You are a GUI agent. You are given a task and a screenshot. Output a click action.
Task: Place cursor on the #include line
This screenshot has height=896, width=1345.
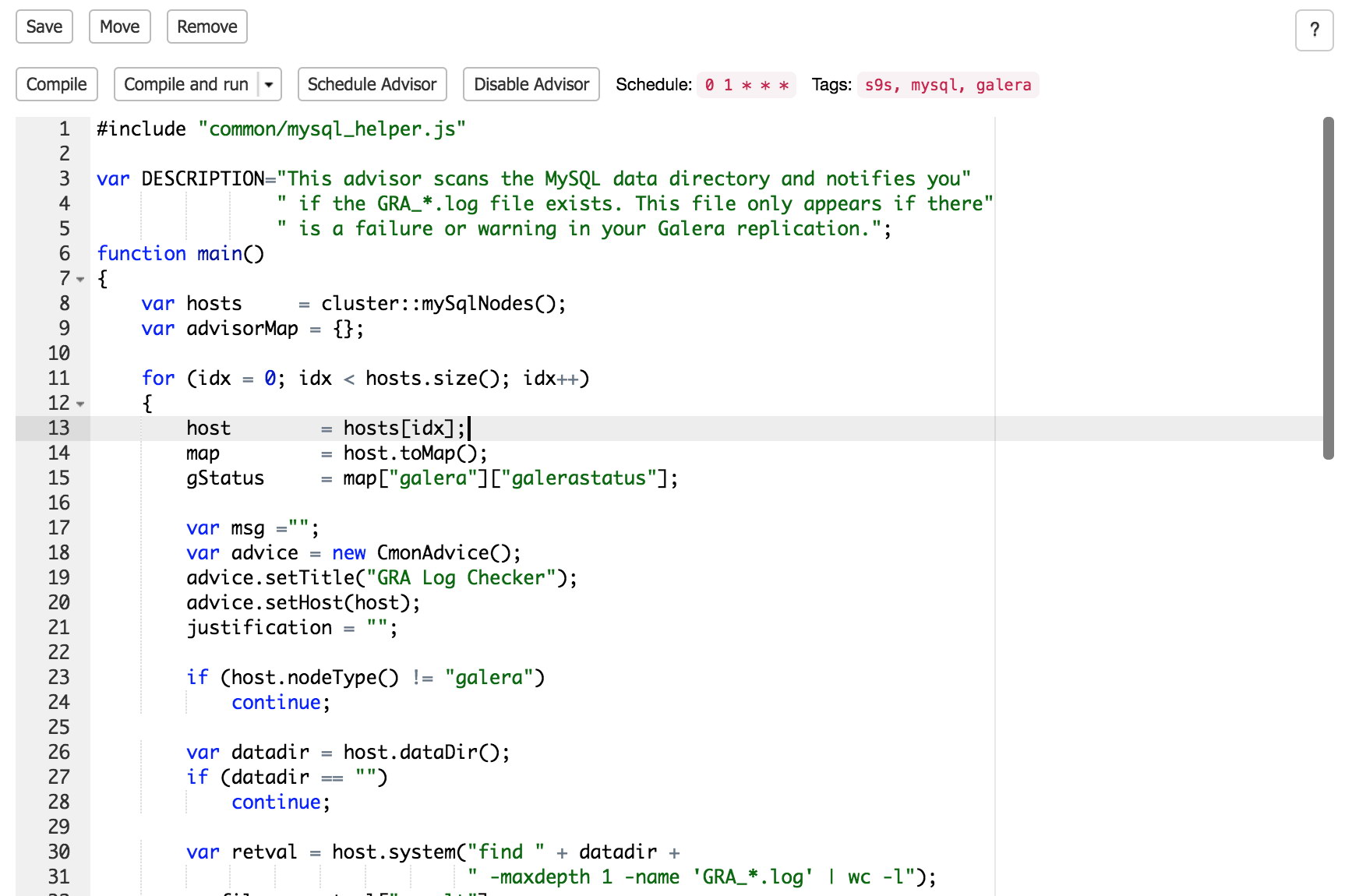click(x=281, y=129)
